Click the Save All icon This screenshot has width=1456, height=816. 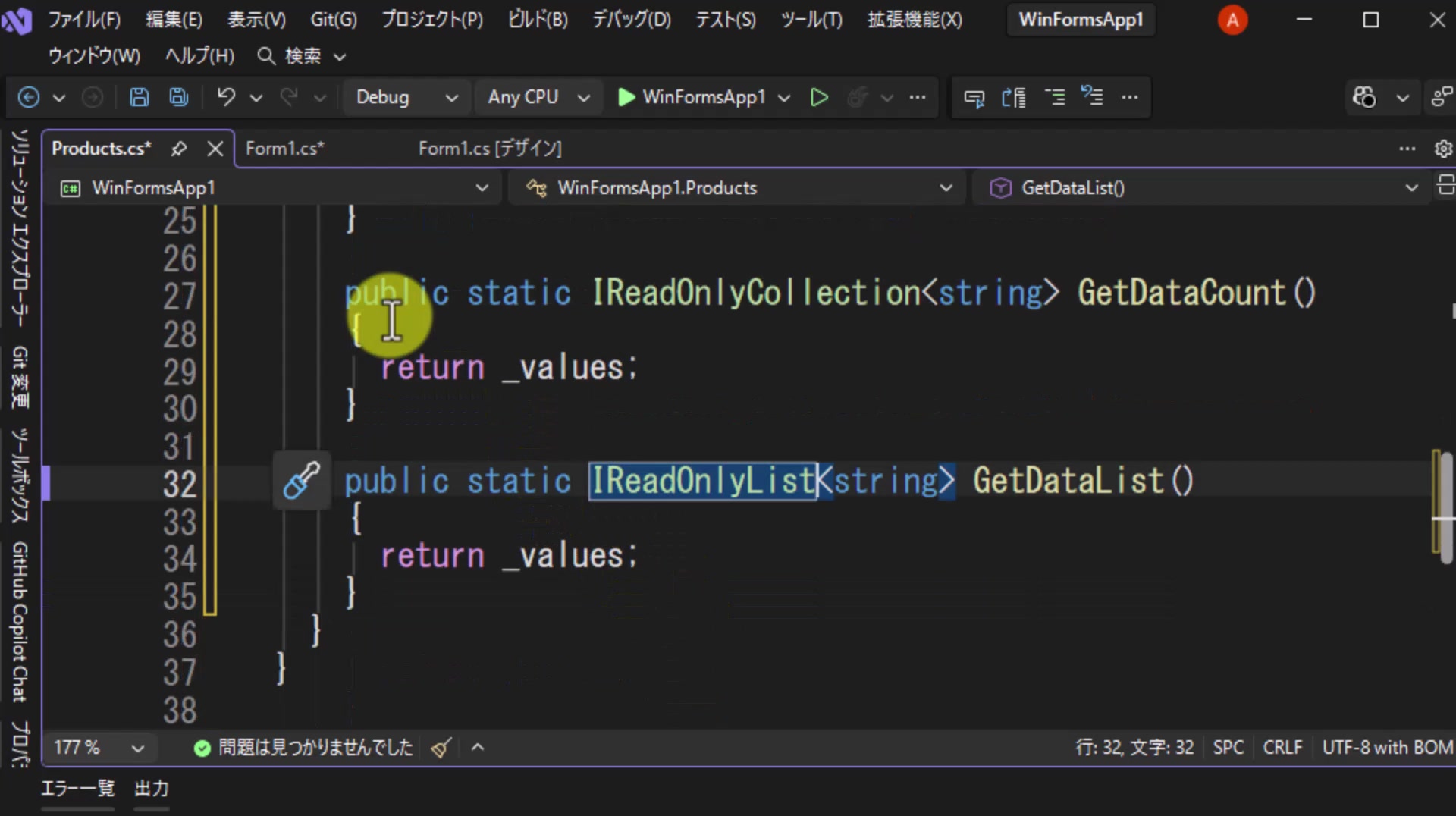(179, 97)
